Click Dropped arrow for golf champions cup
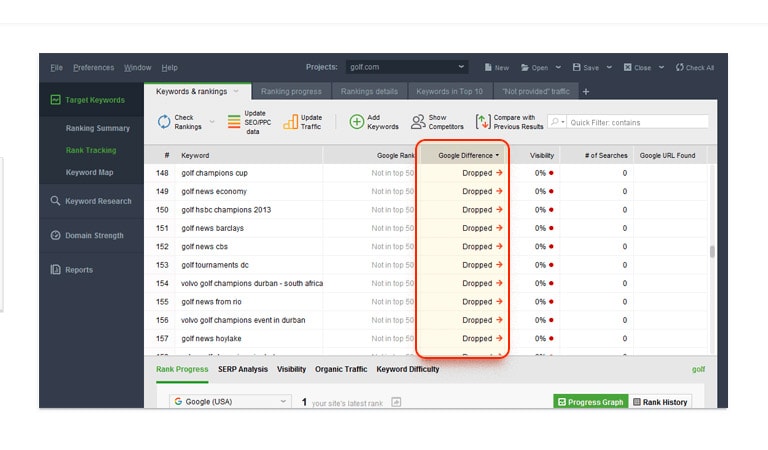This screenshot has width=768, height=450. point(499,172)
